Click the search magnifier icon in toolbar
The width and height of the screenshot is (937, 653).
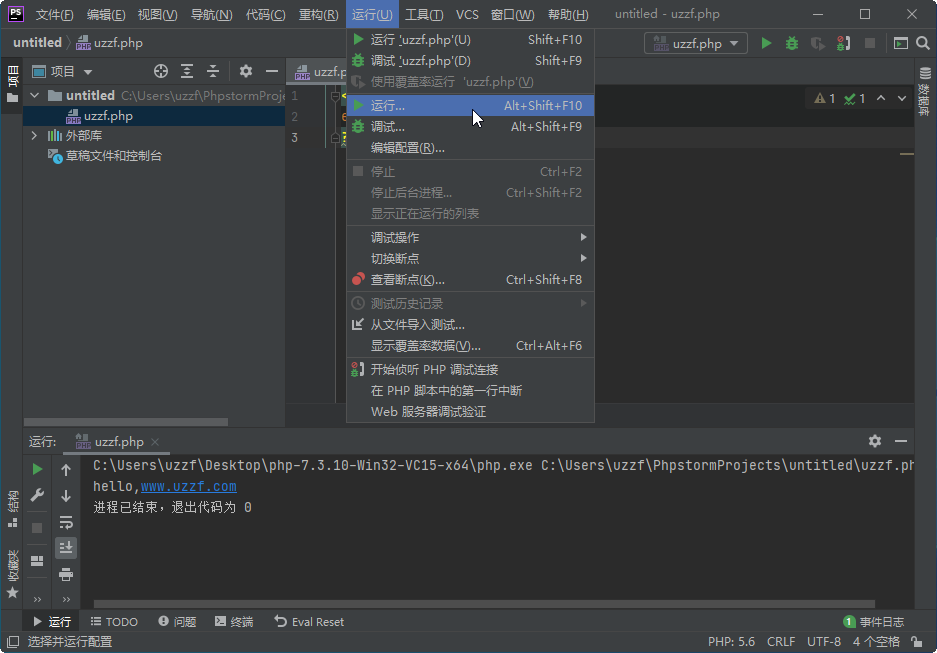[923, 44]
